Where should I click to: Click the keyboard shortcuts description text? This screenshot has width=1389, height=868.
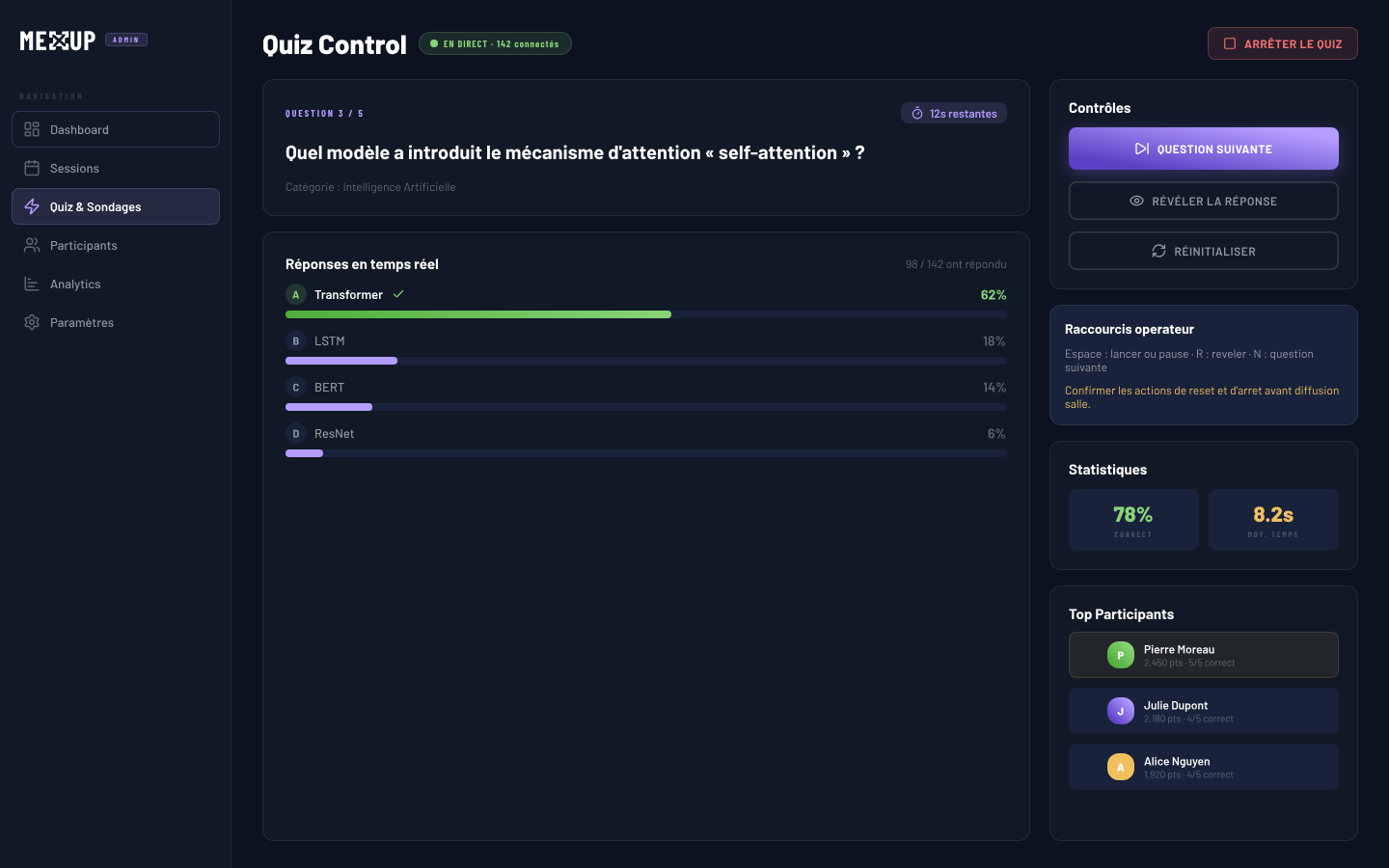coord(1189,361)
